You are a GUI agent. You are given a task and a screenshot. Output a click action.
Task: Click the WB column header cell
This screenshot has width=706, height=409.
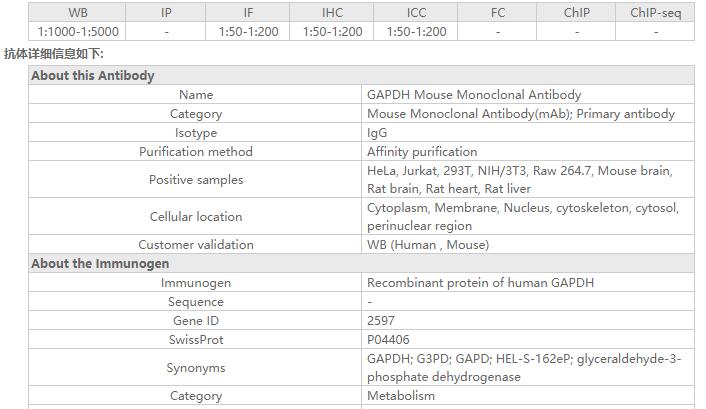click(77, 13)
